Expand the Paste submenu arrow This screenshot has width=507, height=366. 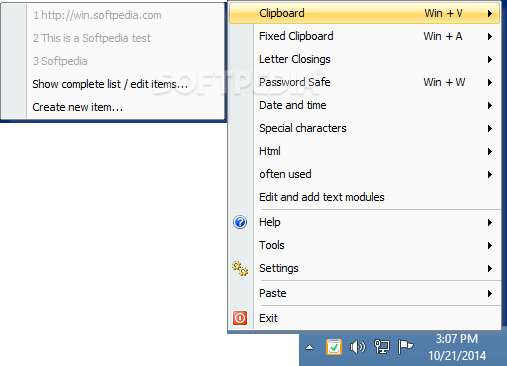(490, 293)
